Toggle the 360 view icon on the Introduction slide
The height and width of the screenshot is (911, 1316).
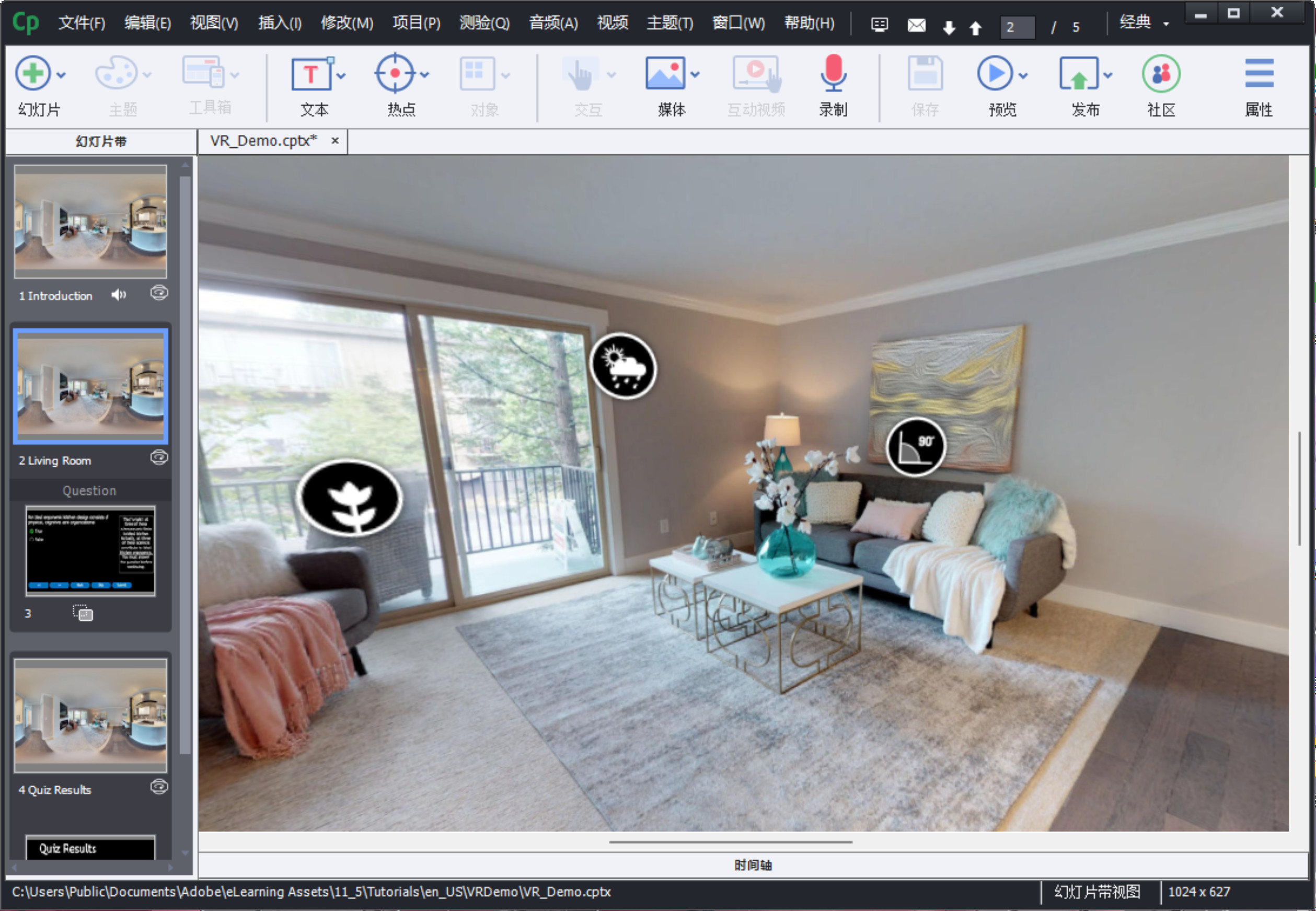pos(159,293)
